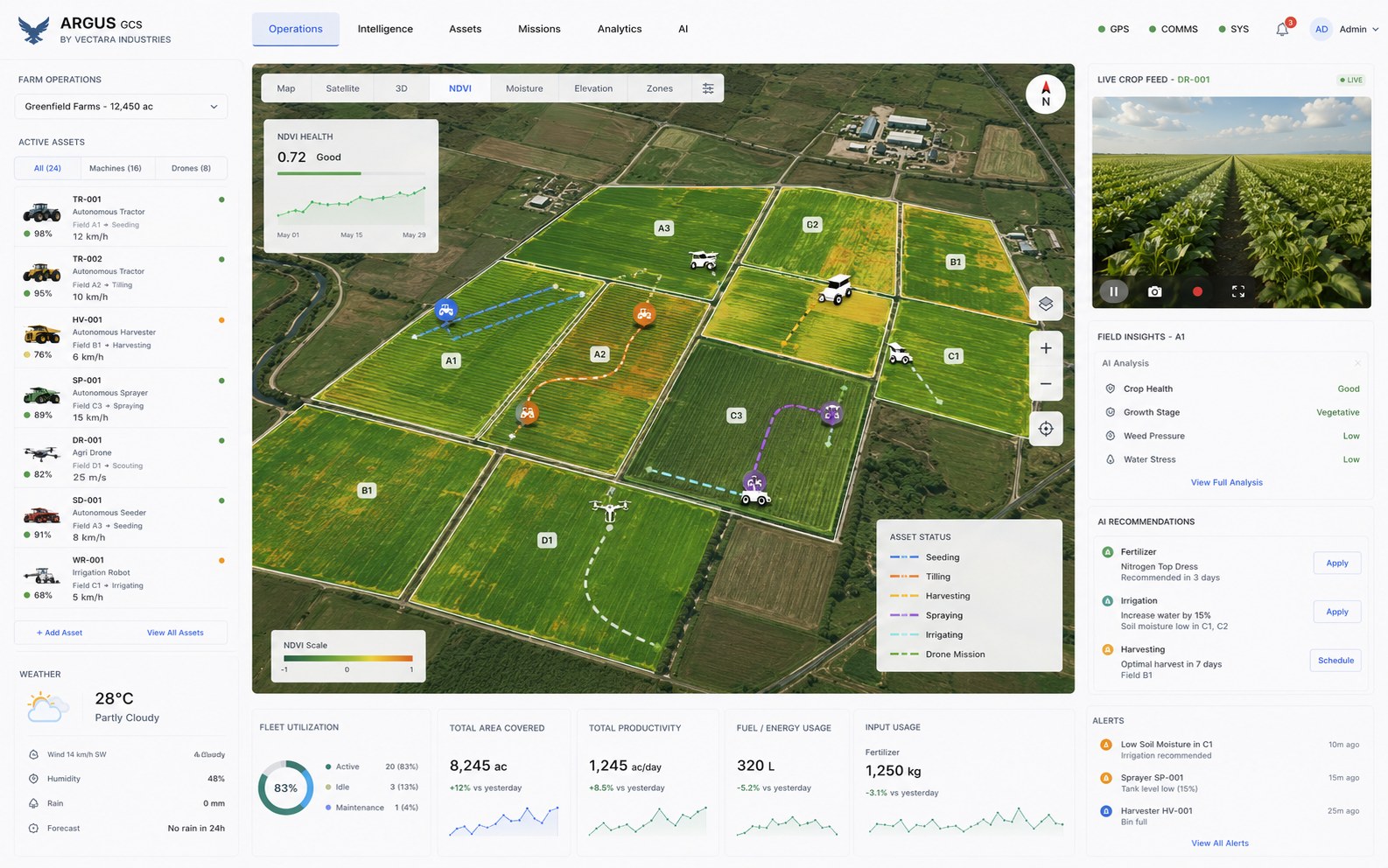Image resolution: width=1388 pixels, height=868 pixels.
Task: Open the map layers button
Action: coord(1046,304)
